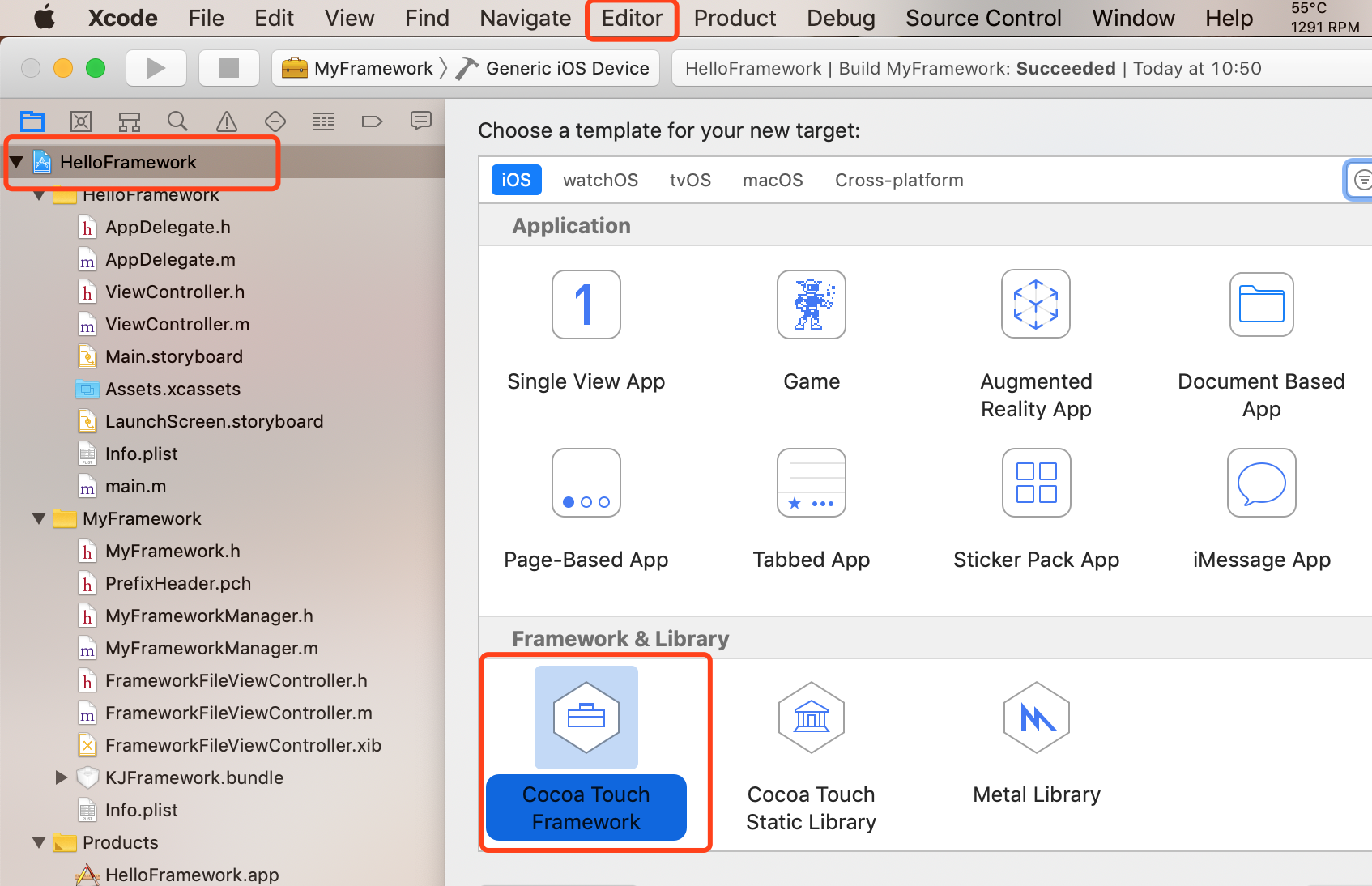Open the Navigate menu
The width and height of the screenshot is (1372, 886).
point(525,18)
